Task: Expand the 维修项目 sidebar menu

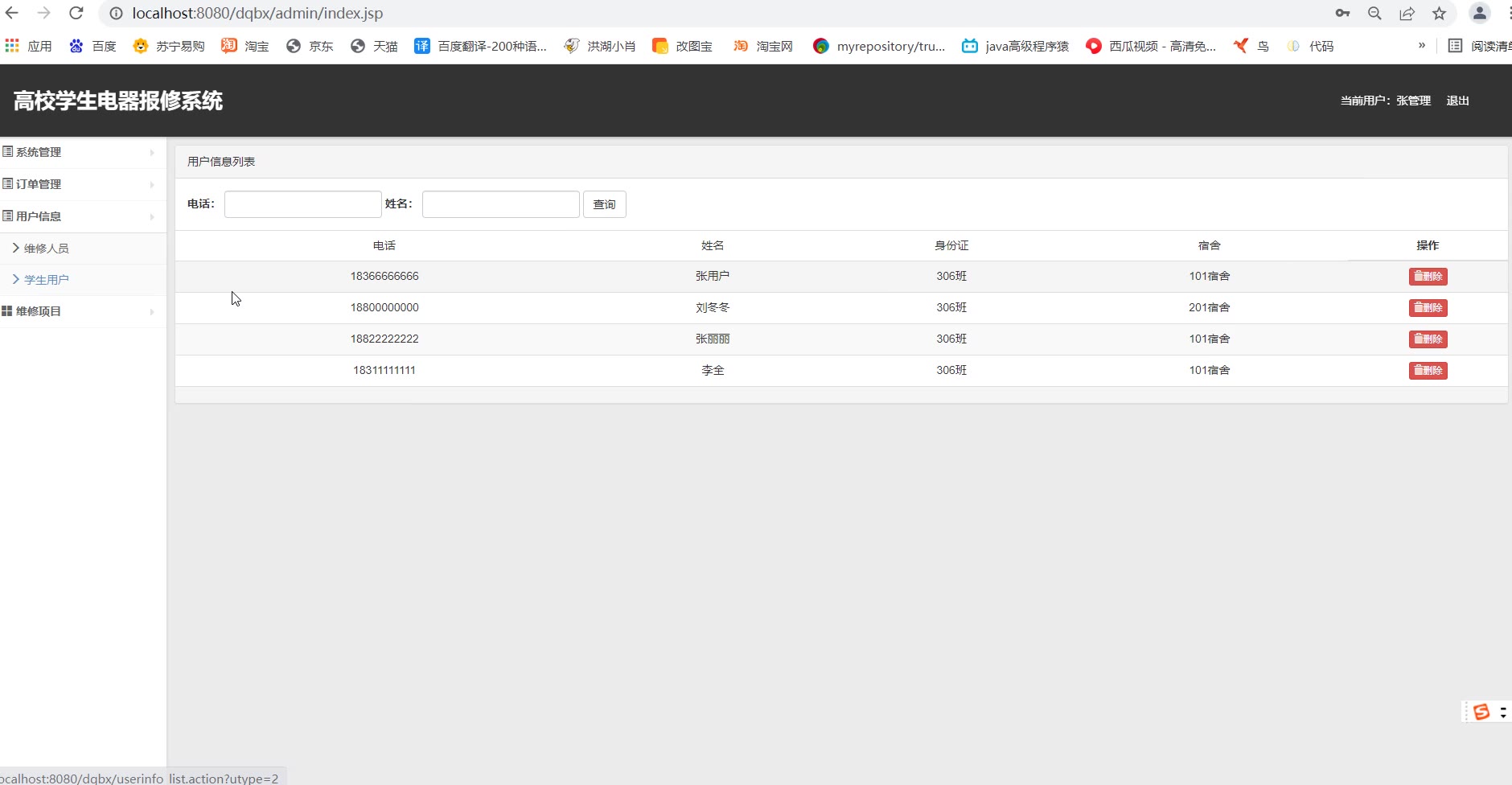Action: click(x=83, y=311)
